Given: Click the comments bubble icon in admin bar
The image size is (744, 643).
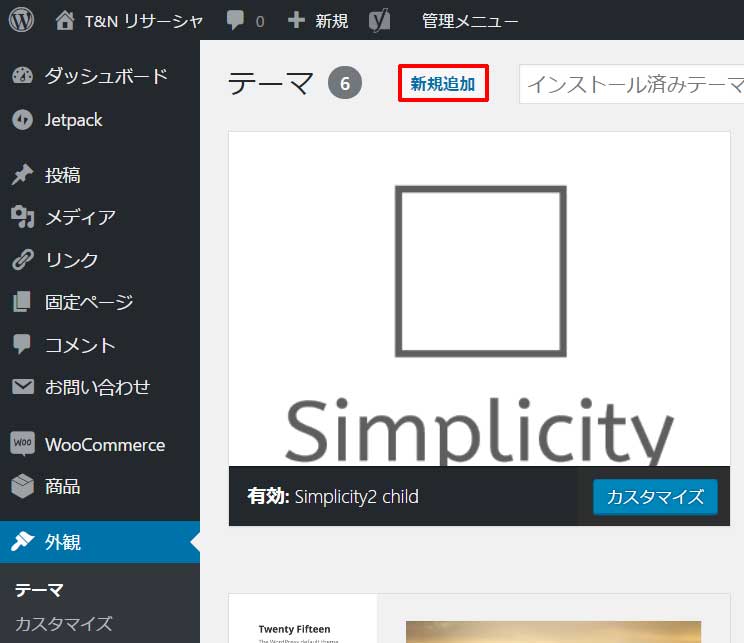Looking at the screenshot, I should [235, 20].
